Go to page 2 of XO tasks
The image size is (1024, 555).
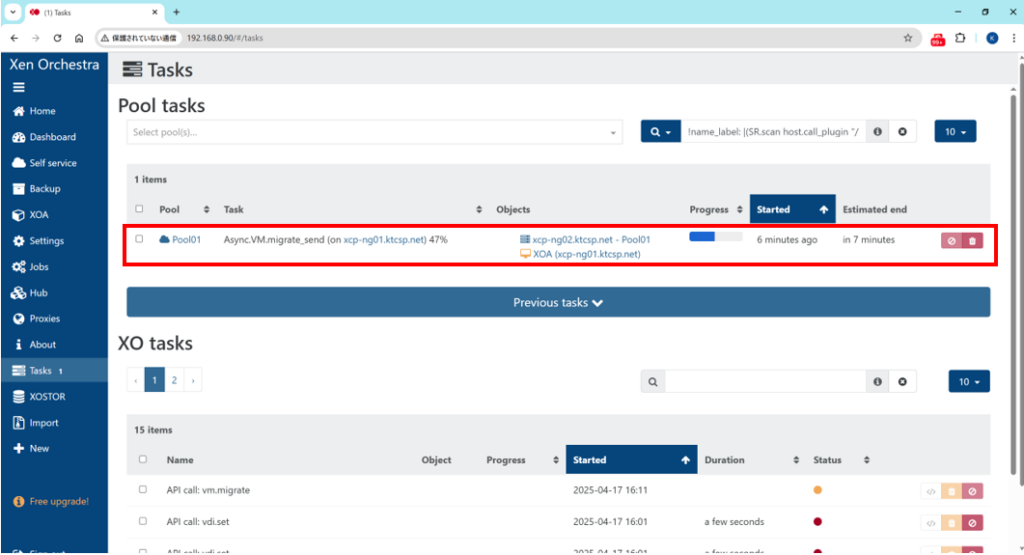[x=174, y=380]
